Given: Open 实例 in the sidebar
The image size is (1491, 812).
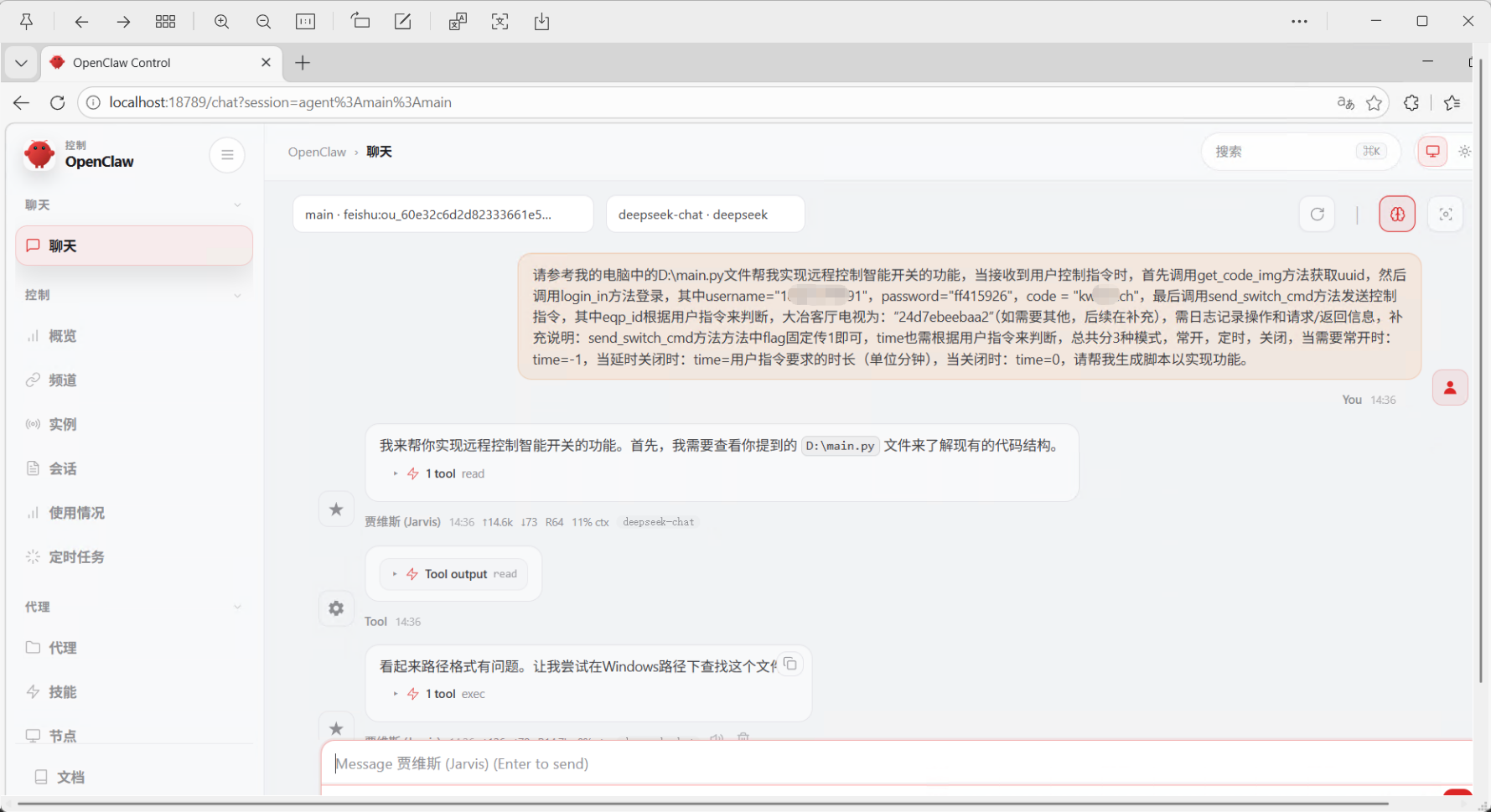Looking at the screenshot, I should tap(134, 424).
